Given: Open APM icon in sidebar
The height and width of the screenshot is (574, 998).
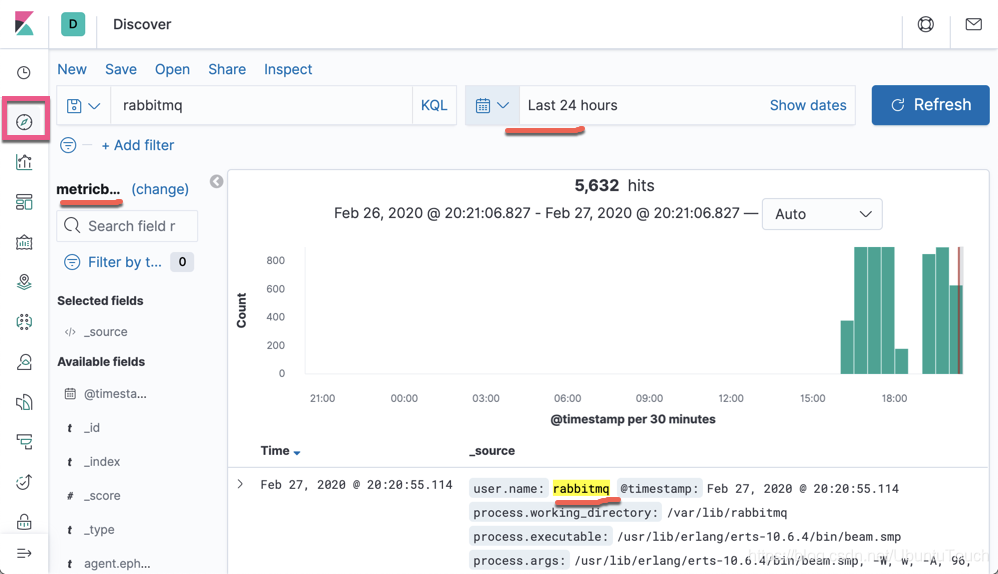Looking at the screenshot, I should [24, 442].
